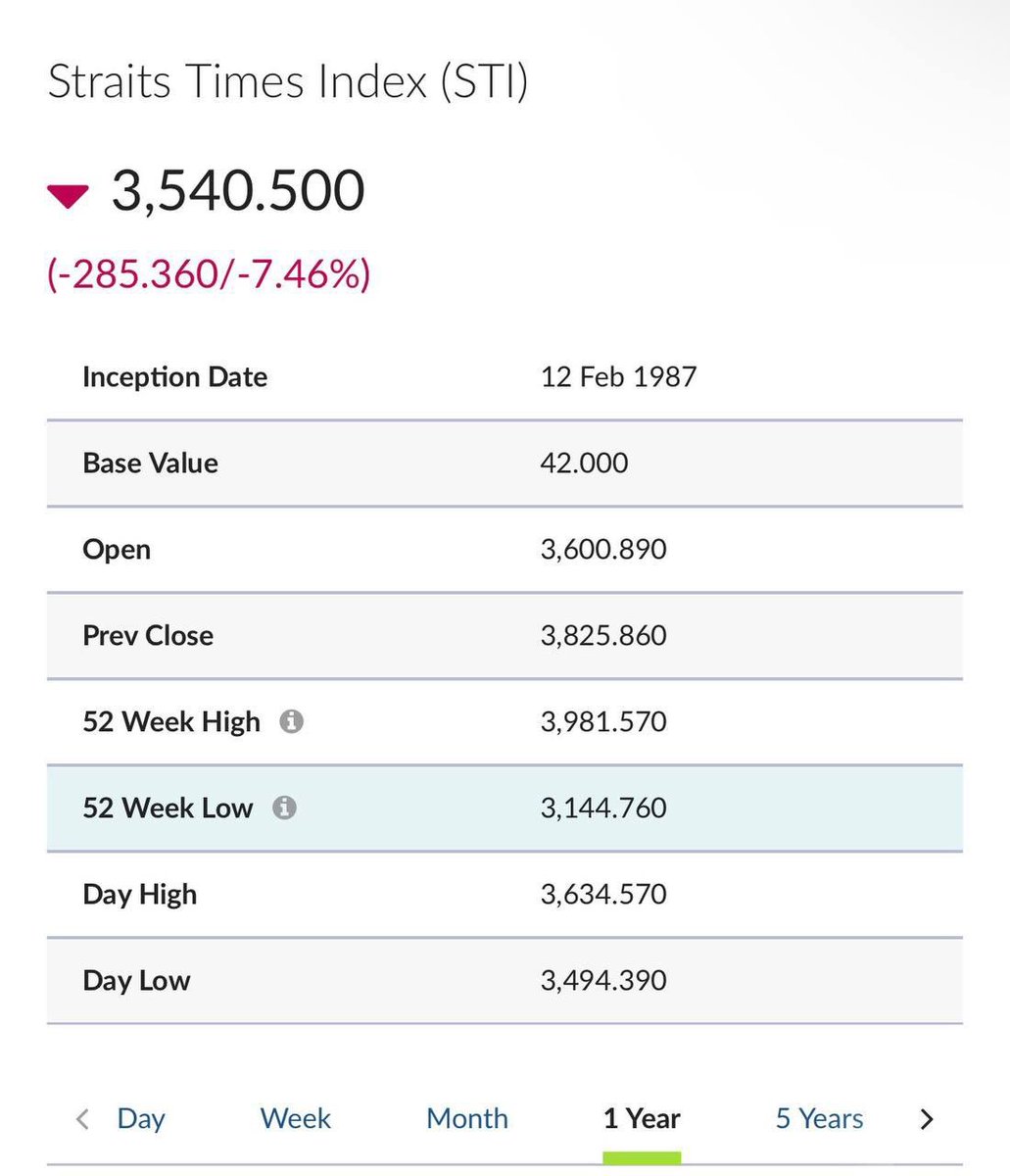Image resolution: width=1010 pixels, height=1176 pixels.
Task: Select the Week chart tab
Action: point(296,1118)
